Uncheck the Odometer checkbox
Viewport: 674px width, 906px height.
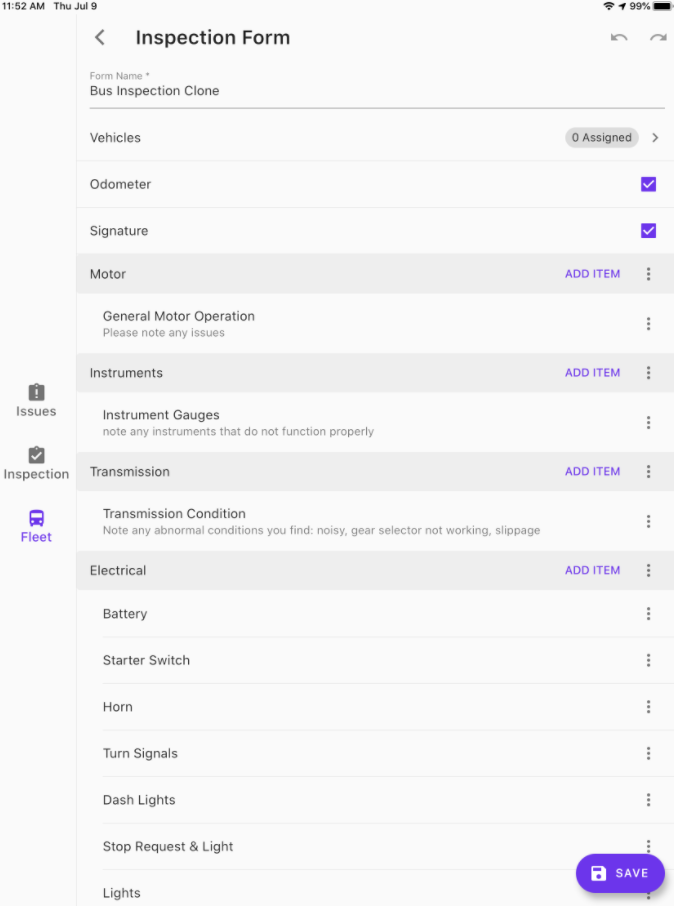tap(648, 184)
